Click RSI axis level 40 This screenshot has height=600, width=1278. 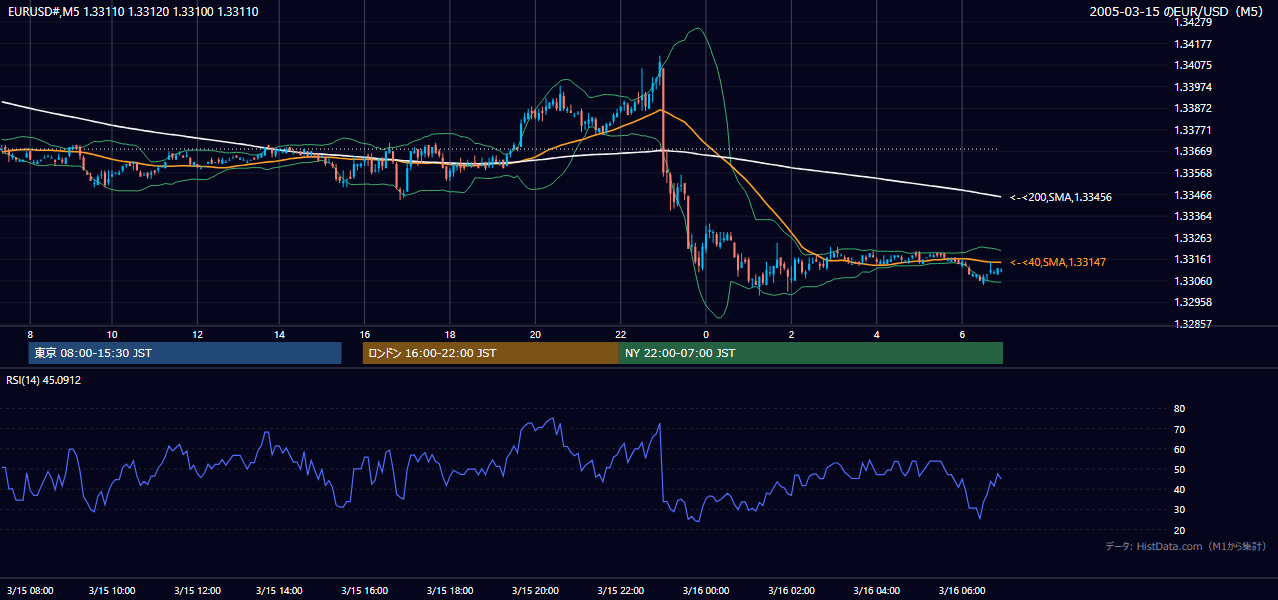(x=1179, y=489)
